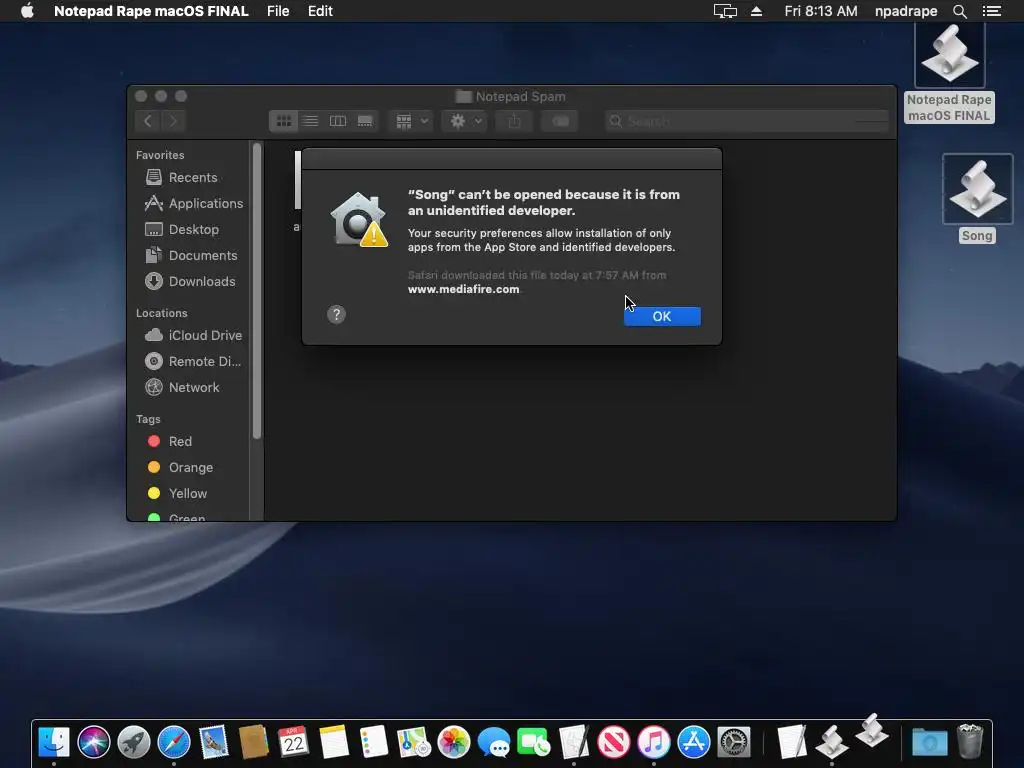Open the File menu

pyautogui.click(x=278, y=11)
